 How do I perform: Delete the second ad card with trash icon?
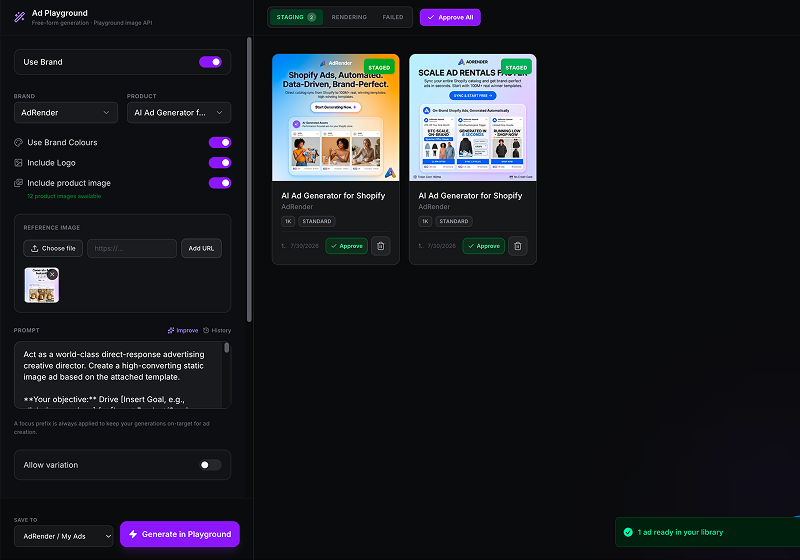tap(518, 246)
